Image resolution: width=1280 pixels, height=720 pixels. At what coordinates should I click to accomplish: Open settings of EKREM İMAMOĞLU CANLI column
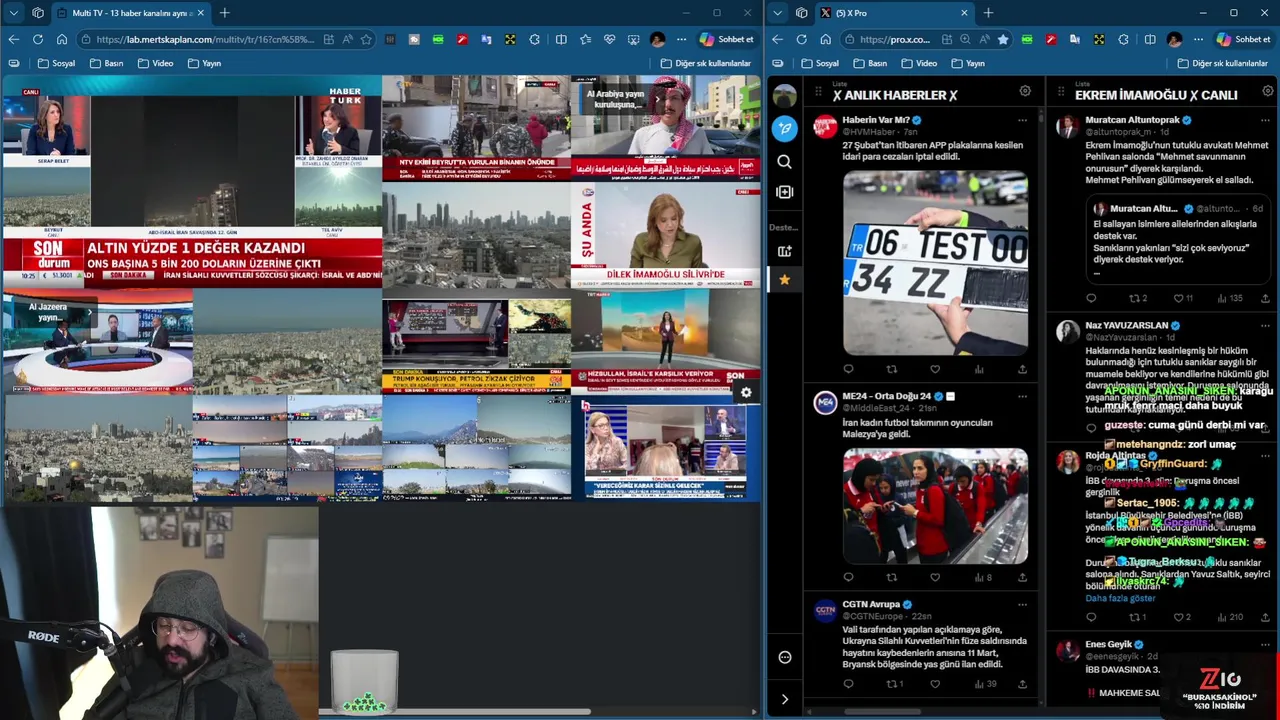(1268, 91)
